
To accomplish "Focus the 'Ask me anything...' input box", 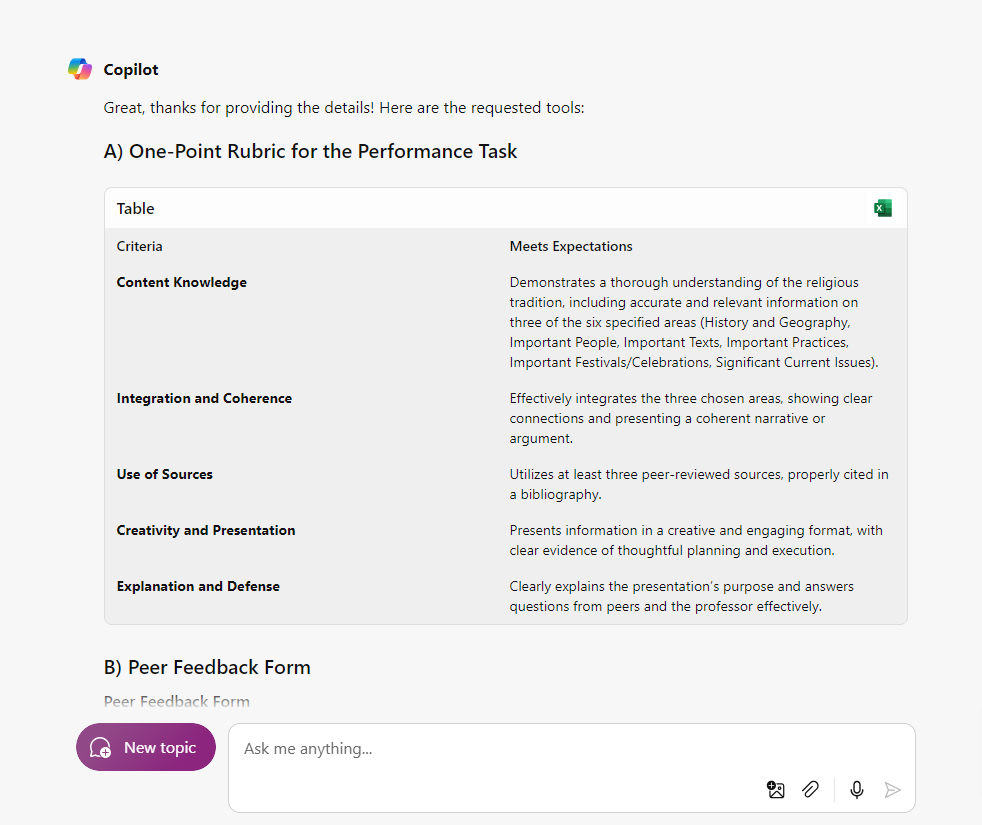I will 571,768.
